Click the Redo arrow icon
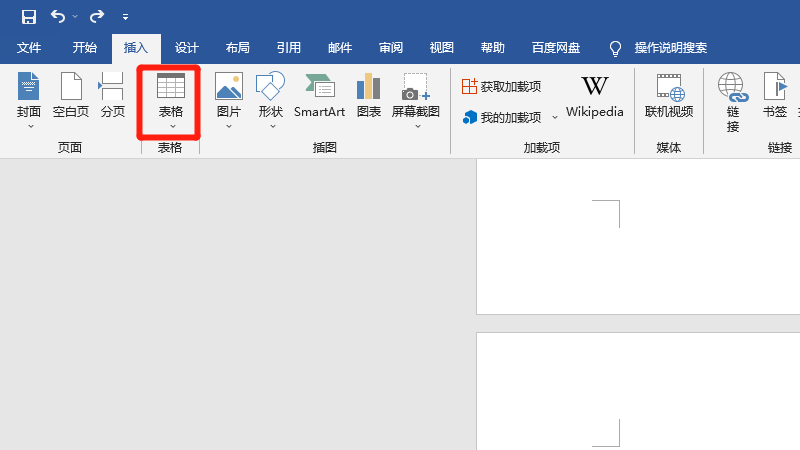Image resolution: width=800 pixels, height=450 pixels. click(96, 17)
